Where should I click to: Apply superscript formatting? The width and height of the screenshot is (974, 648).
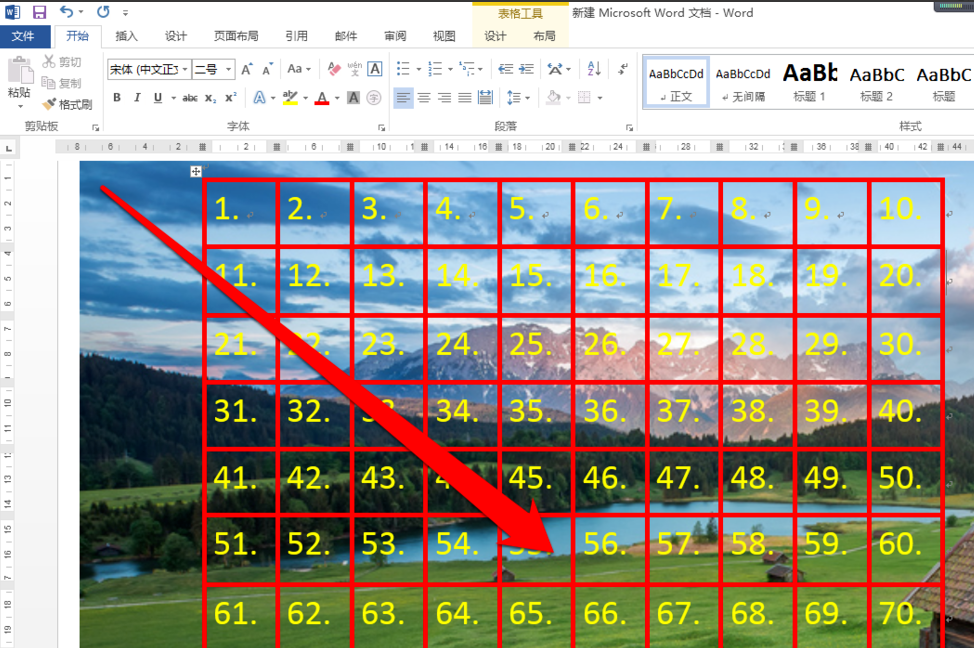pyautogui.click(x=230, y=98)
